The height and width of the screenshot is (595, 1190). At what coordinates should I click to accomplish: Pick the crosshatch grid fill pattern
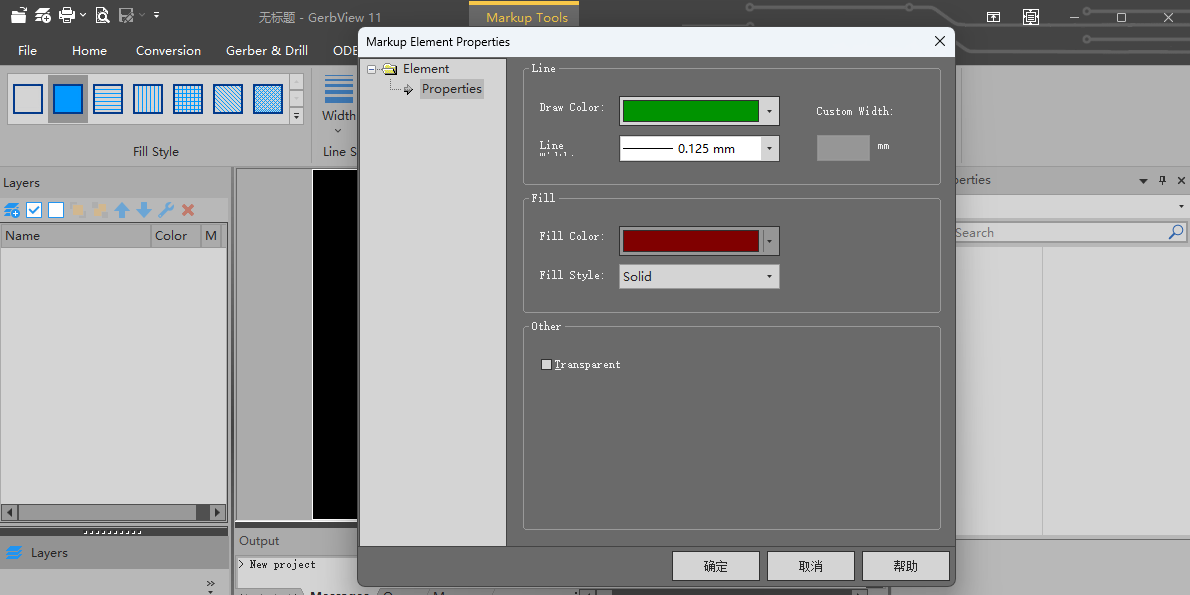tap(188, 99)
